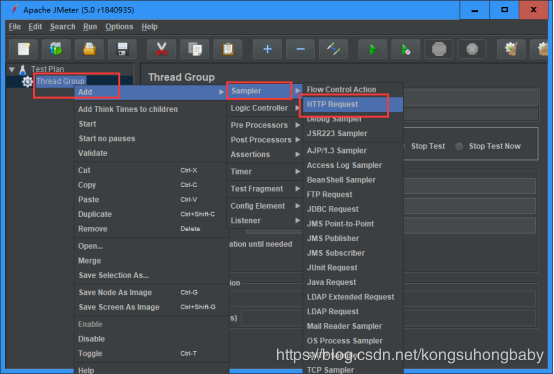Select the Stop Test radio button

pyautogui.click(x=403, y=146)
